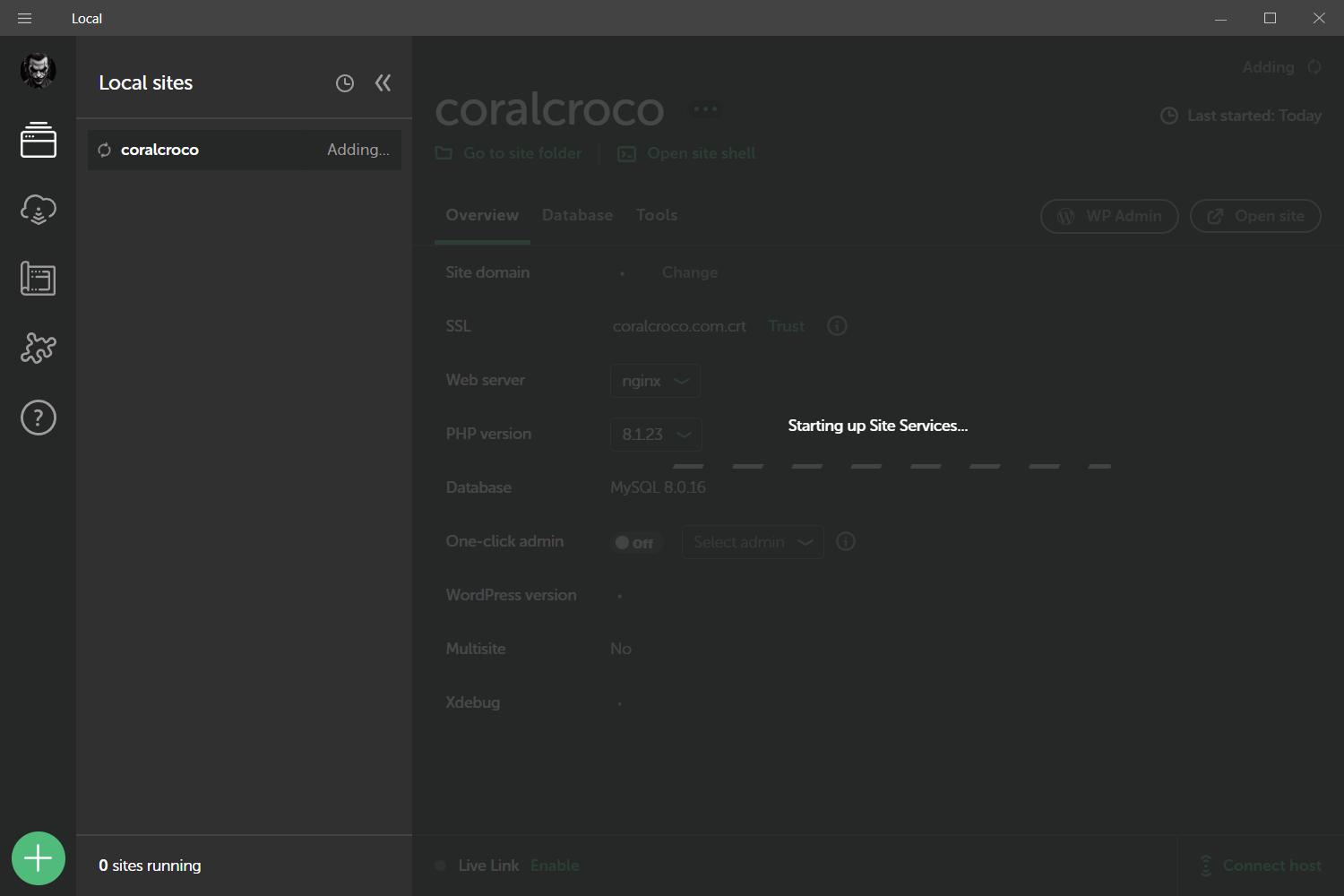1344x896 pixels.
Task: Click the One-click admin info icon
Action: tap(846, 541)
